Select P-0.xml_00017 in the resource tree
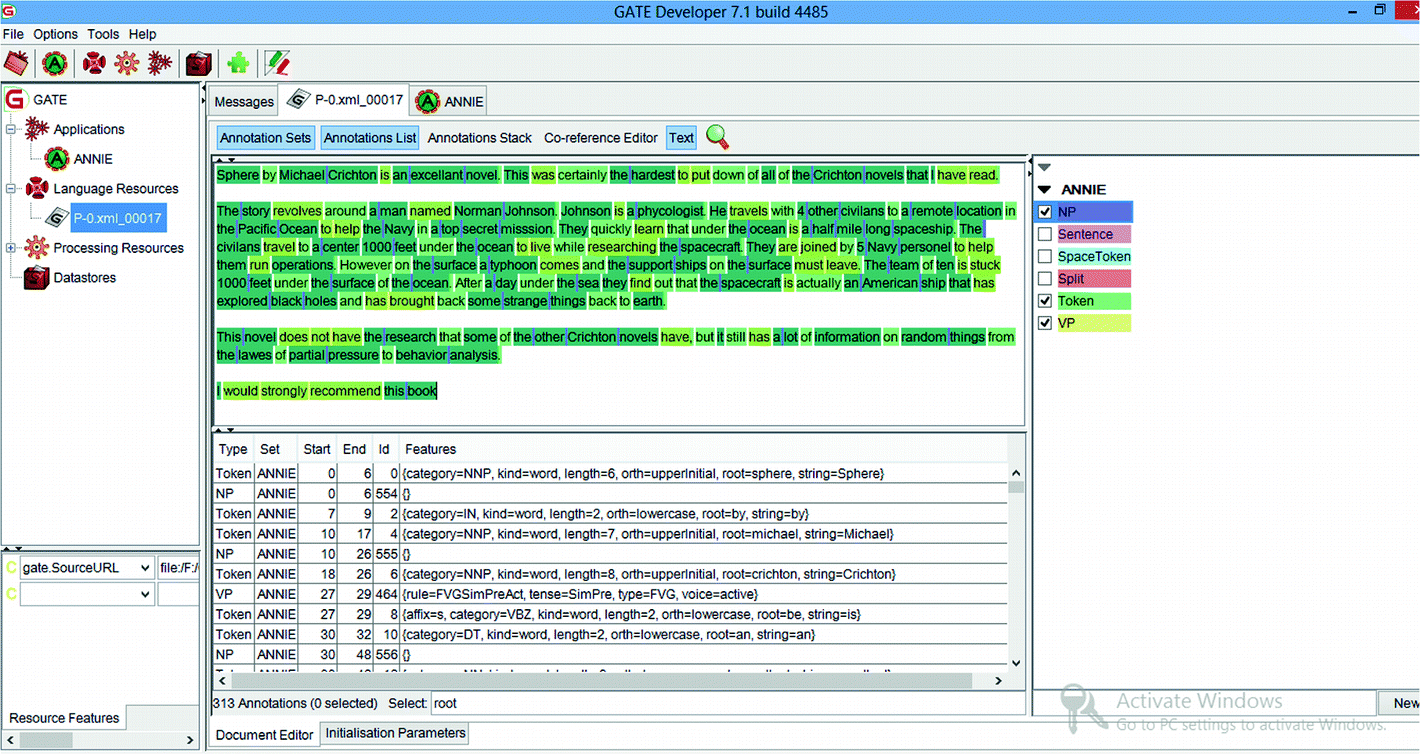This screenshot has width=1420, height=754. (118, 218)
